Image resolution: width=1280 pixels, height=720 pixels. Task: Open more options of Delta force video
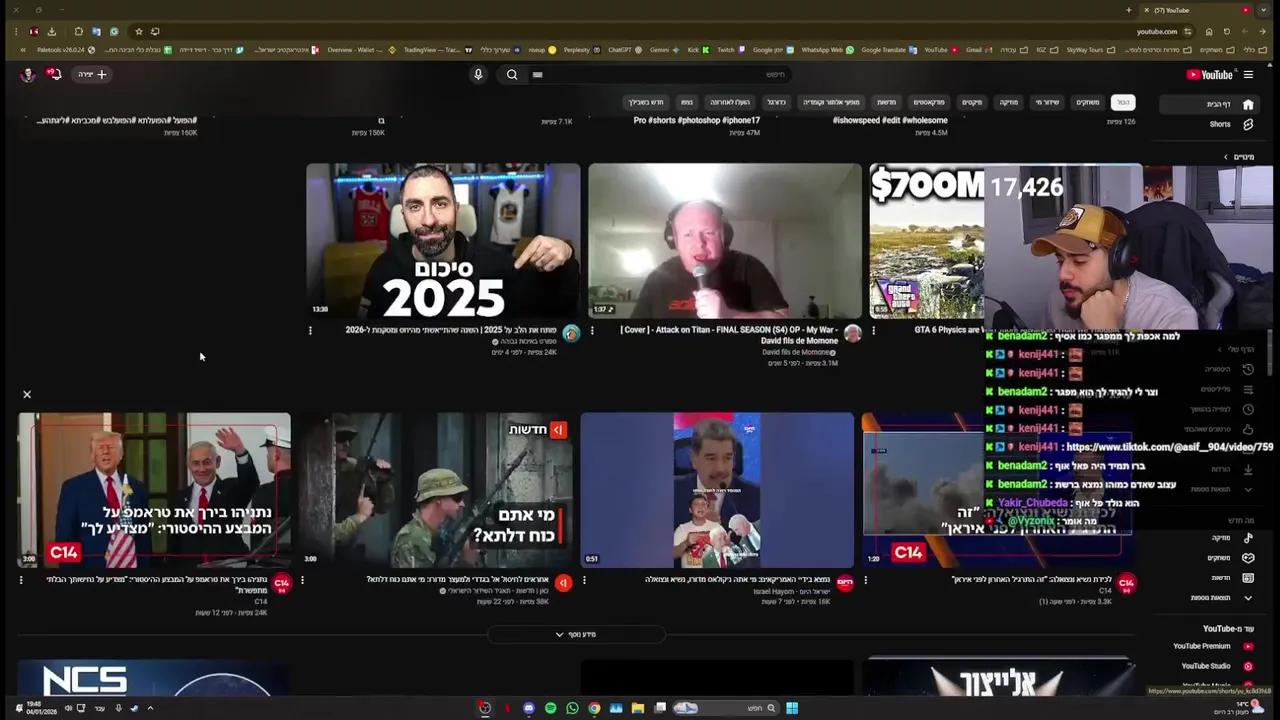click(x=302, y=580)
